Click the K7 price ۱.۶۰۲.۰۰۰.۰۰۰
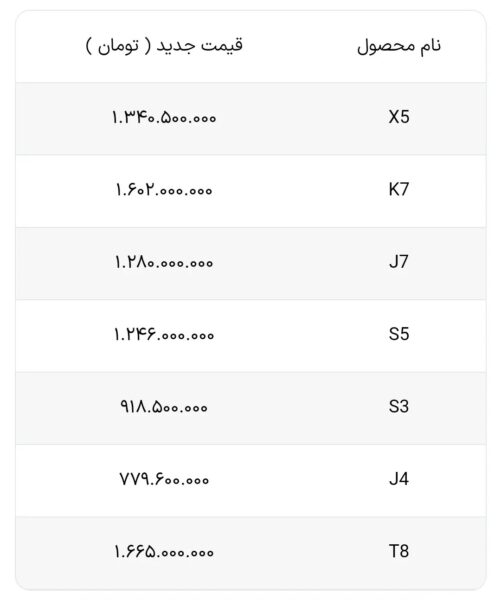Image resolution: width=501 pixels, height=600 pixels. [164, 190]
